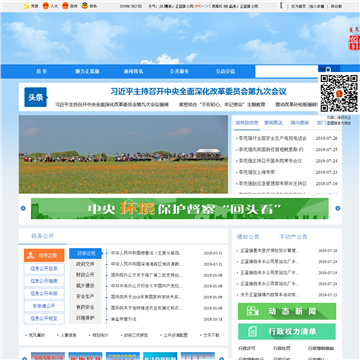Select the 环境保护 category
Image resolution: width=360 pixels, height=360 pixels.
[x=85, y=318]
